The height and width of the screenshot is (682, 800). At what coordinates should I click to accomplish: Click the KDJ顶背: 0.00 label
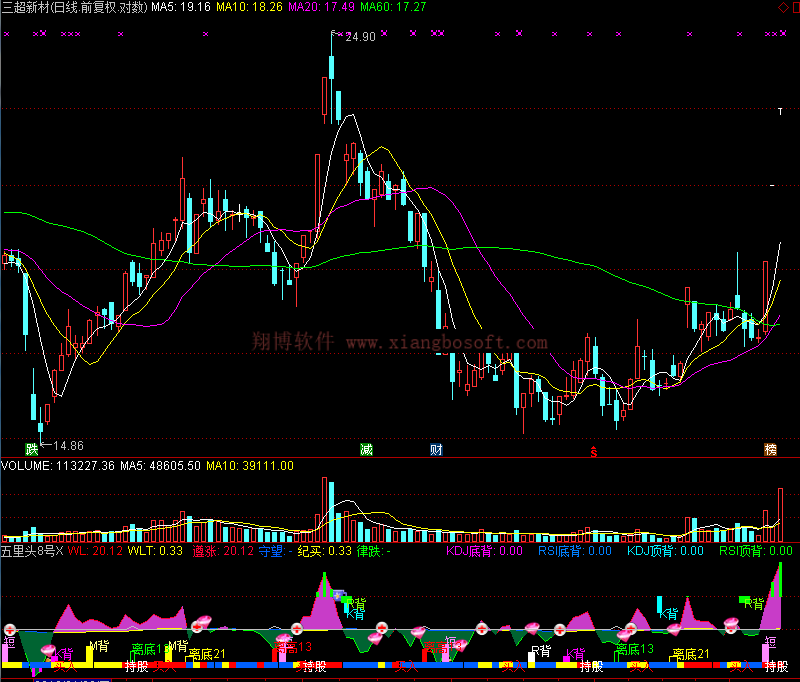[x=665, y=551]
